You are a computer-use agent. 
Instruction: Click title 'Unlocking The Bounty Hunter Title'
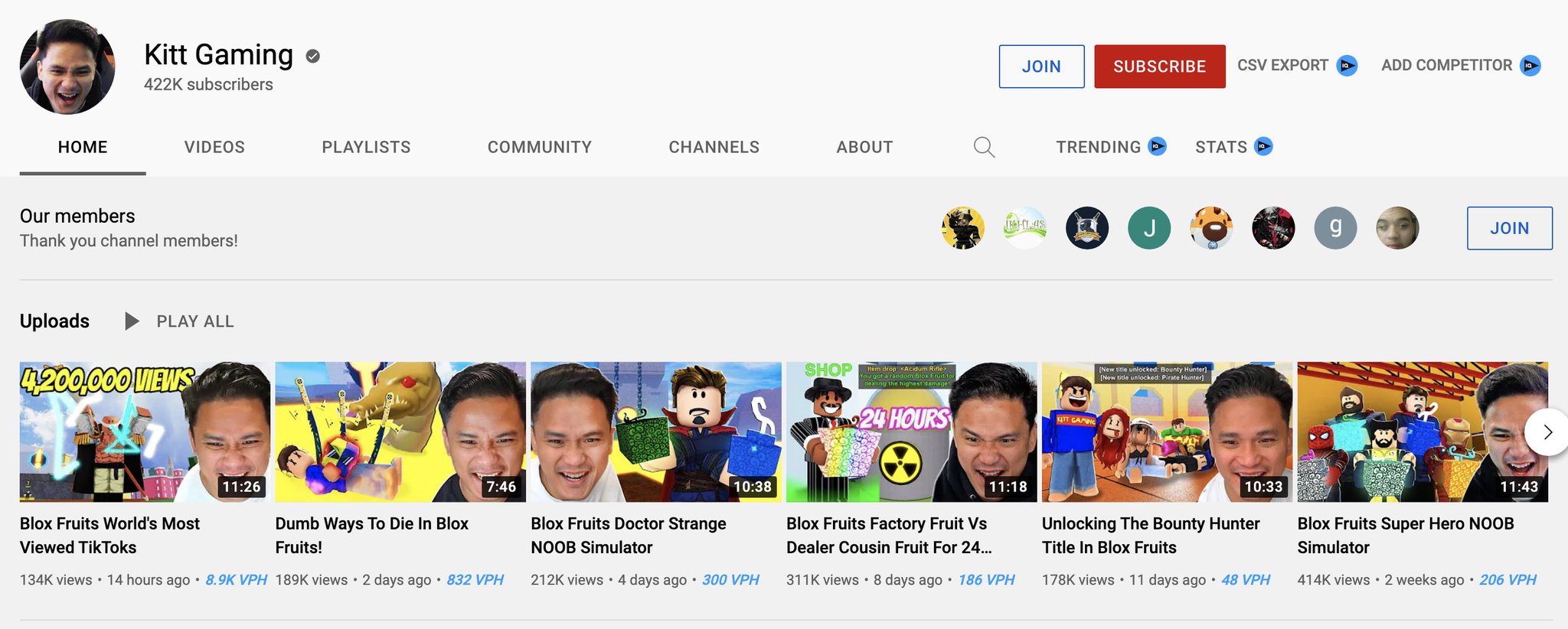[x=1151, y=536]
